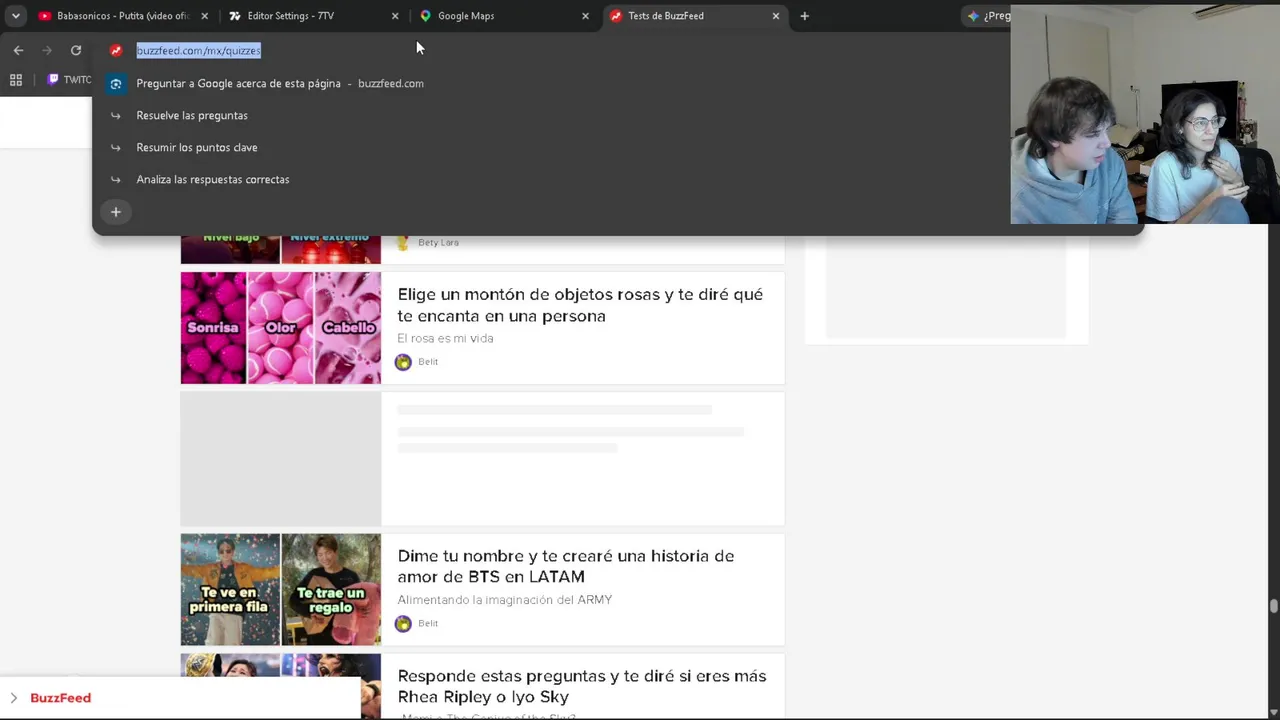The image size is (1280, 720).
Task: Select the Resumir los puntos clave suggestion
Action: point(618,147)
